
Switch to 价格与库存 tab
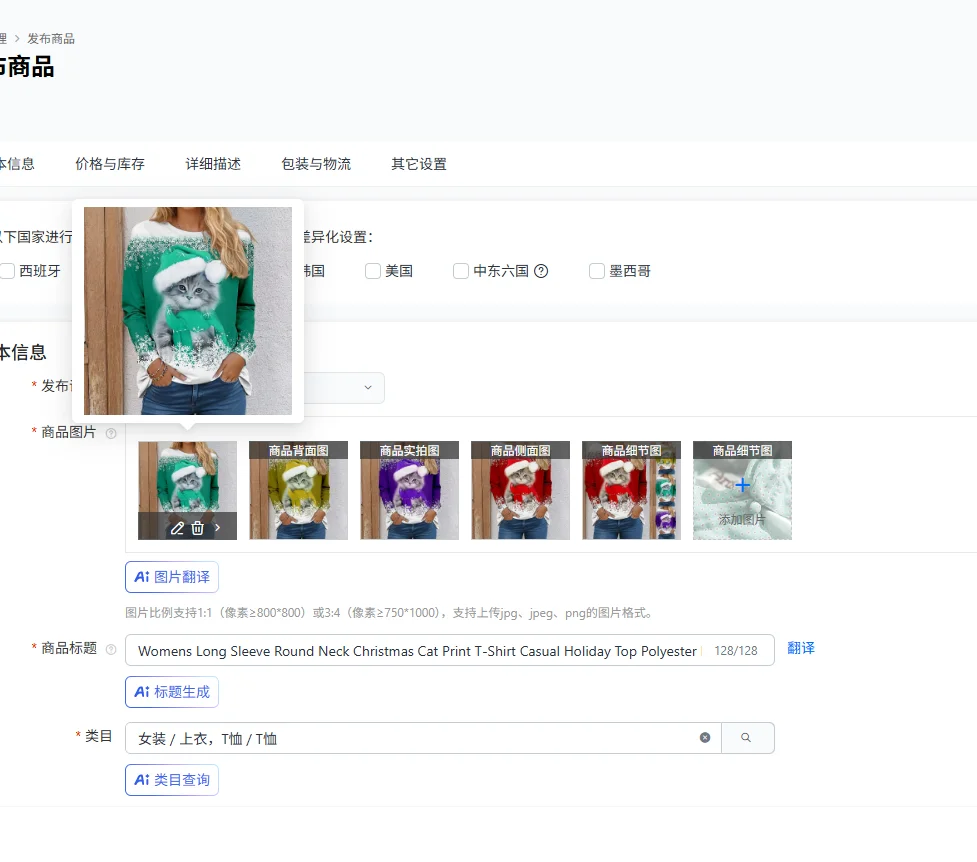[110, 164]
